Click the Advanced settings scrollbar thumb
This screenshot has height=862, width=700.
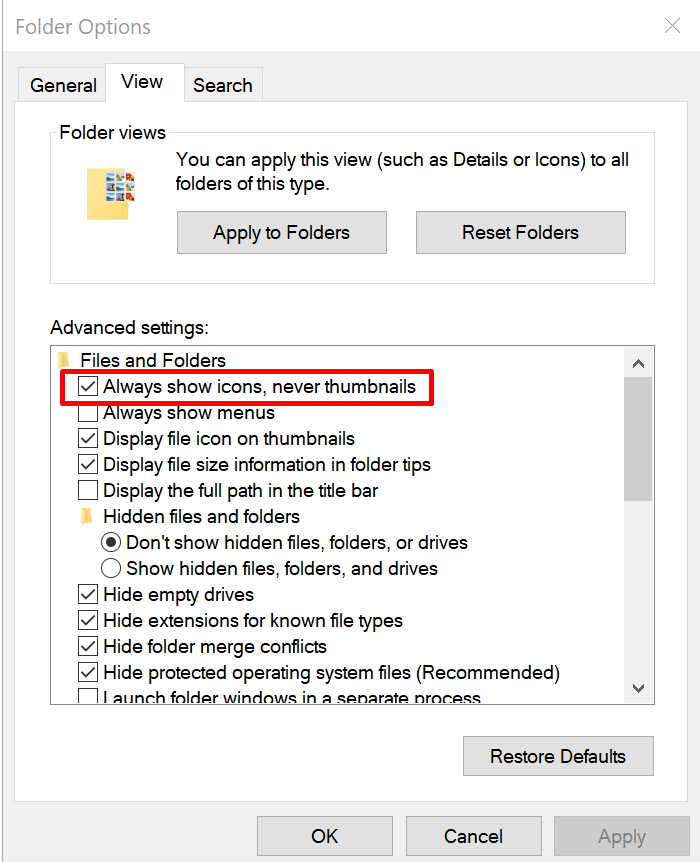[x=638, y=438]
